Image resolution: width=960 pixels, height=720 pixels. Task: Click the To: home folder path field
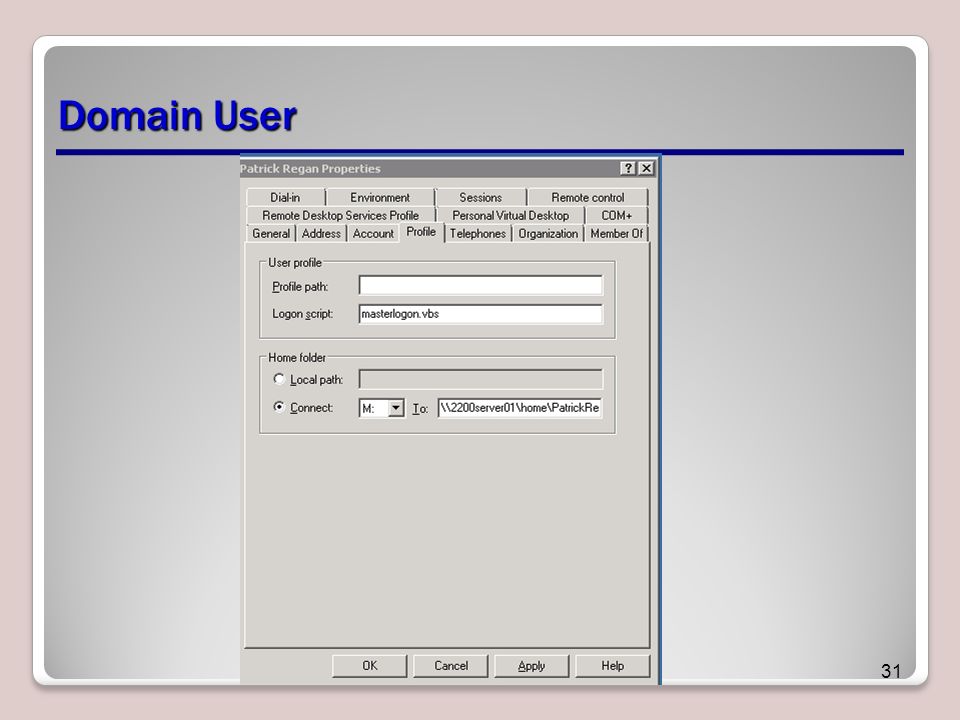(520, 408)
